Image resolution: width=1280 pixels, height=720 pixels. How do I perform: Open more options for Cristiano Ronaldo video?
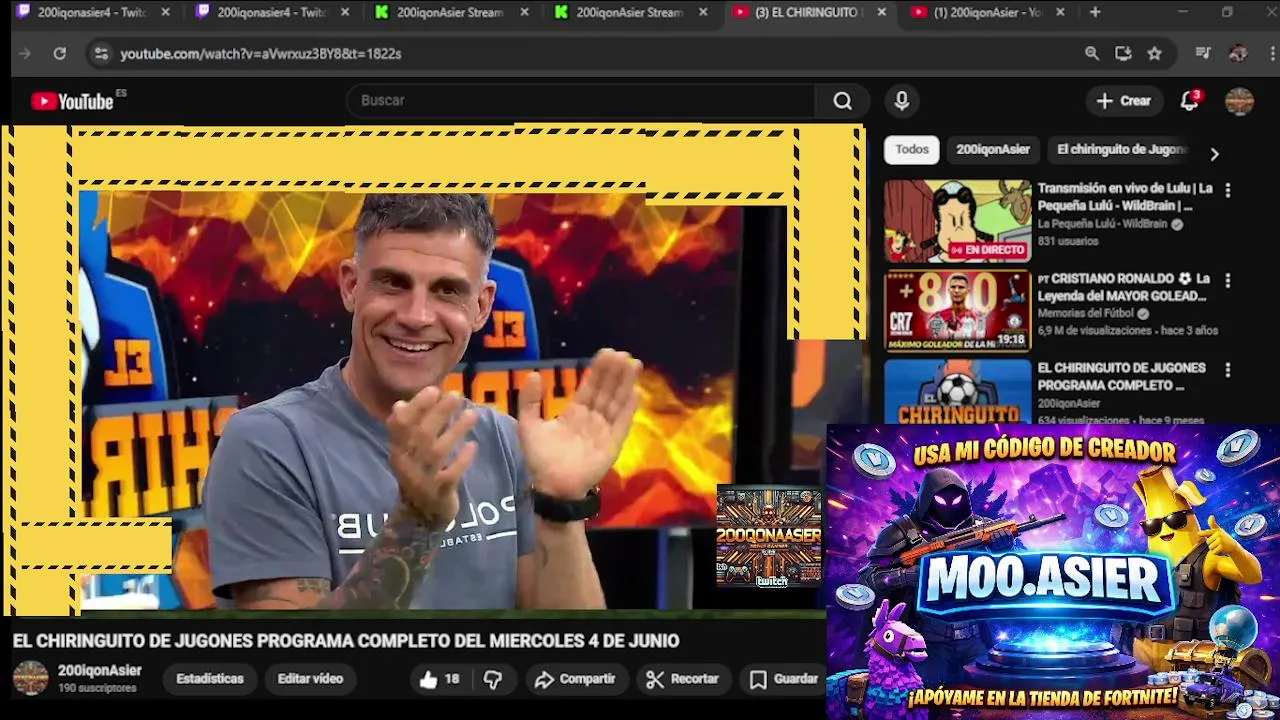coord(1228,281)
